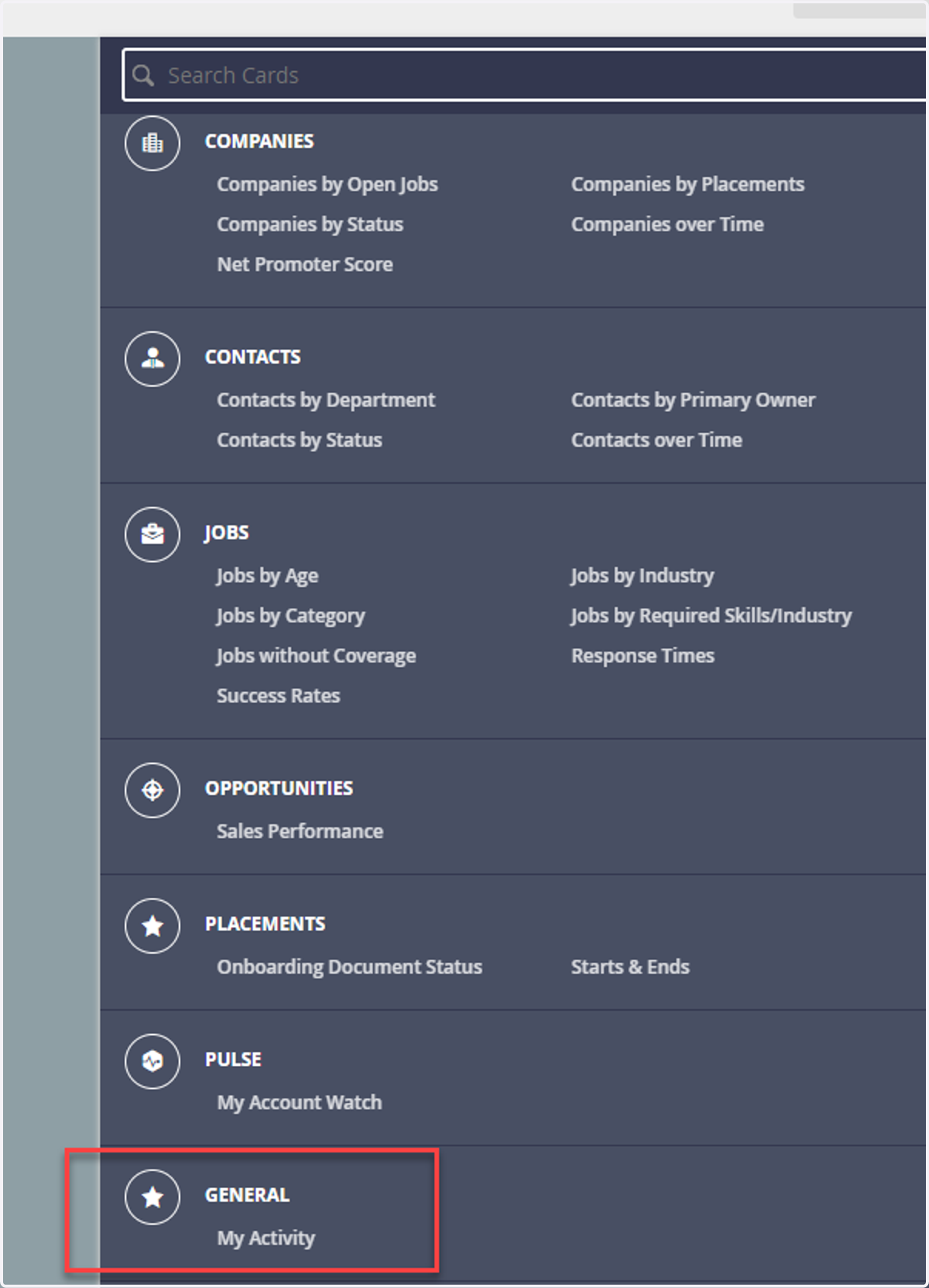Click the General star icon

[x=153, y=1197]
